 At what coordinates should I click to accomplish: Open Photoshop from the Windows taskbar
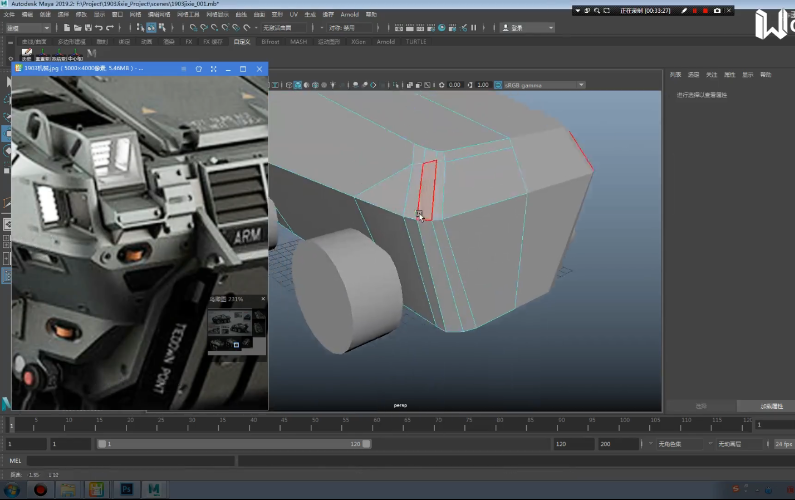(127, 489)
